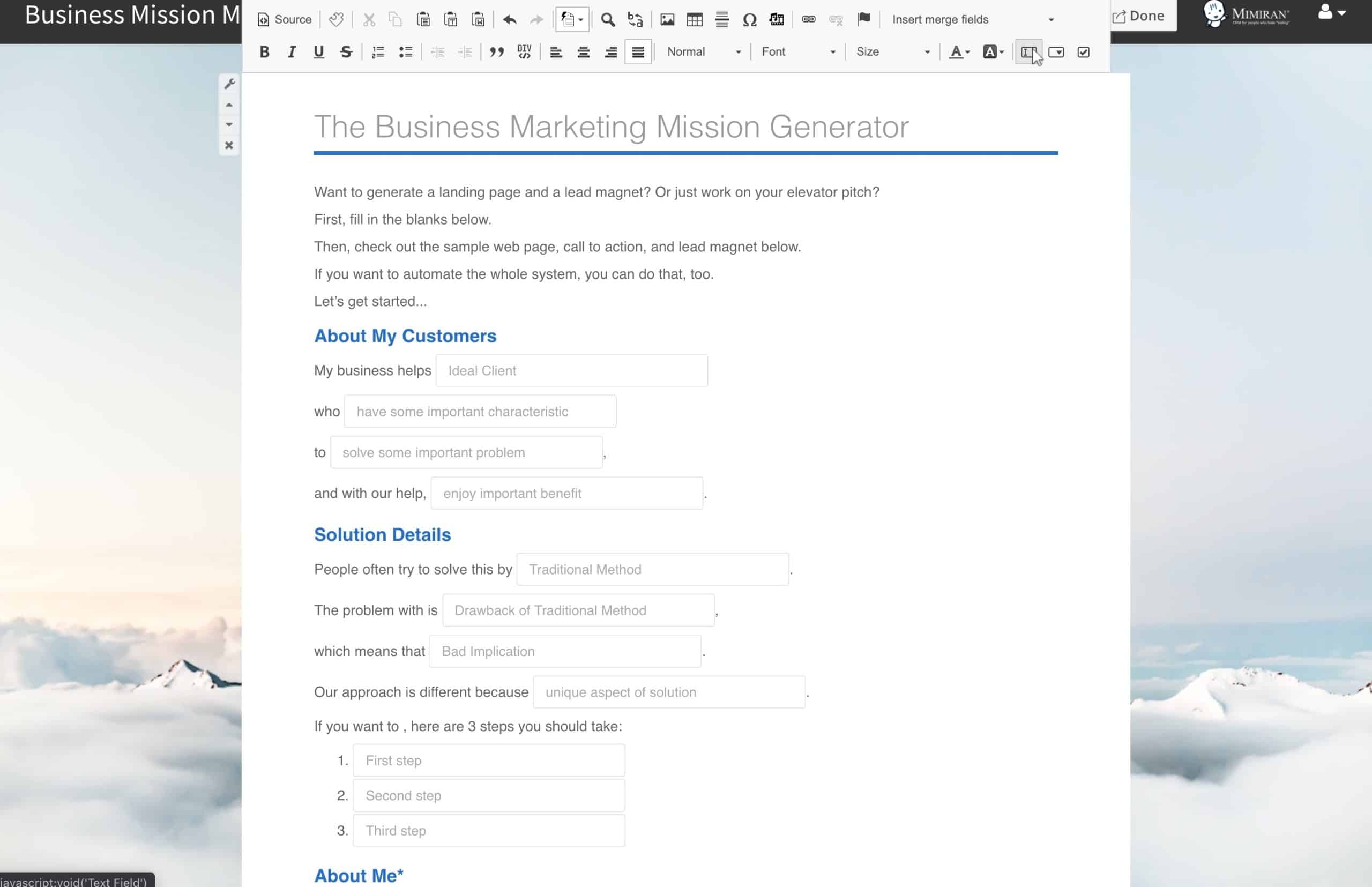Insert a table

(x=695, y=20)
